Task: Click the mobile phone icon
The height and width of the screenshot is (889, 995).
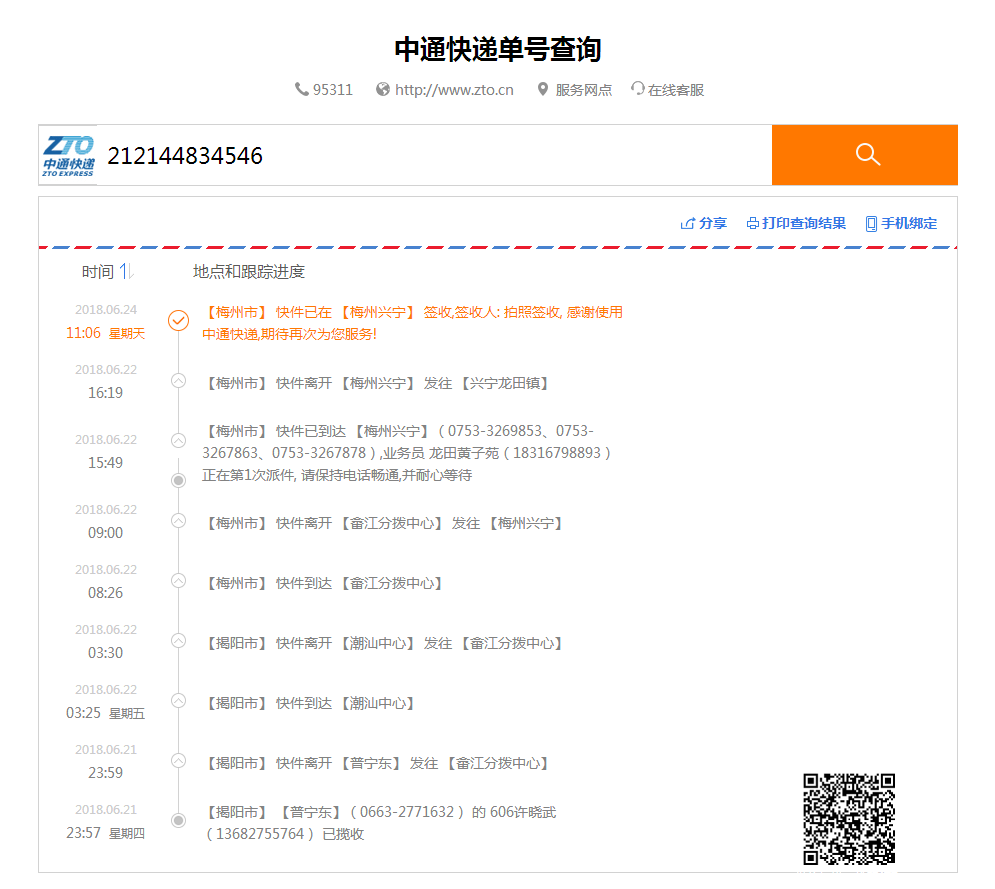Action: tap(871, 224)
